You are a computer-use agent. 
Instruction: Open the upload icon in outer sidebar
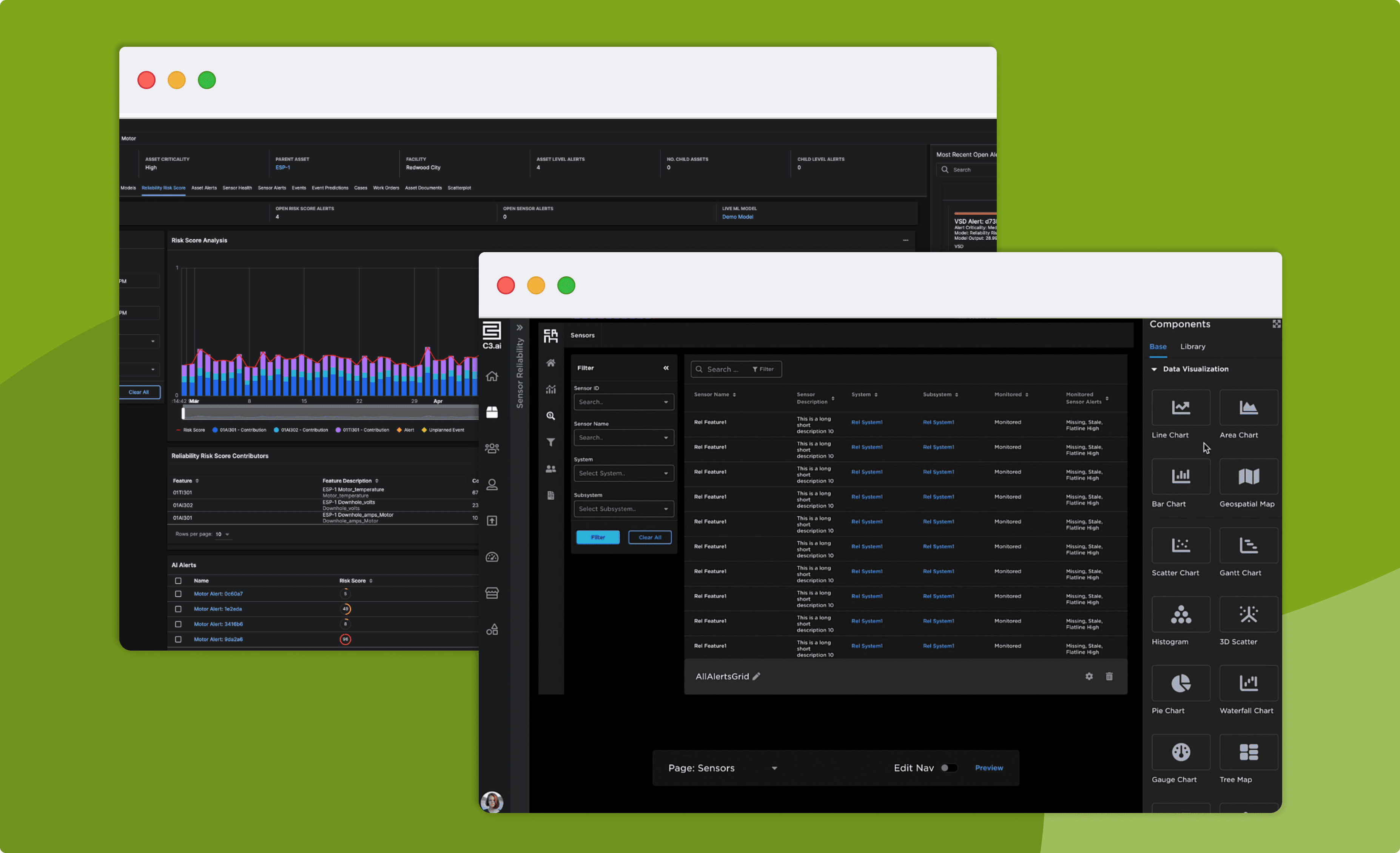[x=492, y=521]
